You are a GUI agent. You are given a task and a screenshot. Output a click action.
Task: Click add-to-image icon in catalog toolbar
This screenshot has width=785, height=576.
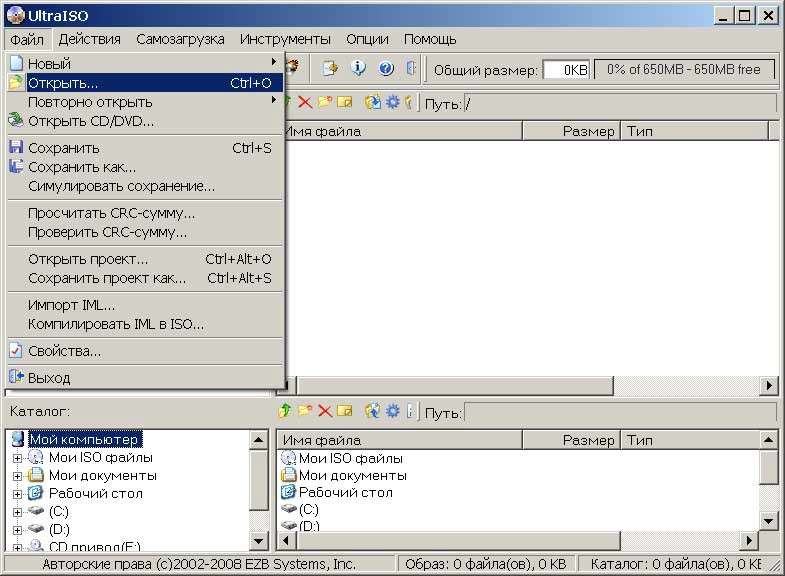(x=372, y=411)
